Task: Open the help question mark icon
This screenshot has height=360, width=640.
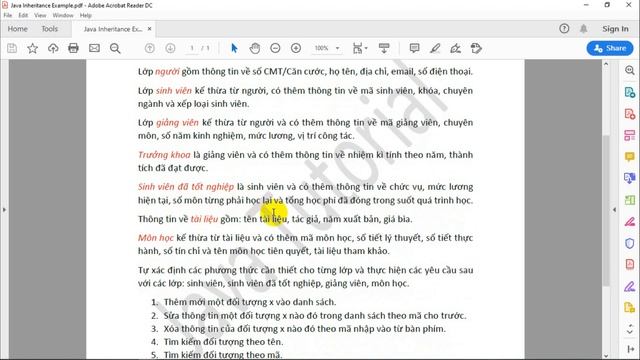Action: [564, 29]
